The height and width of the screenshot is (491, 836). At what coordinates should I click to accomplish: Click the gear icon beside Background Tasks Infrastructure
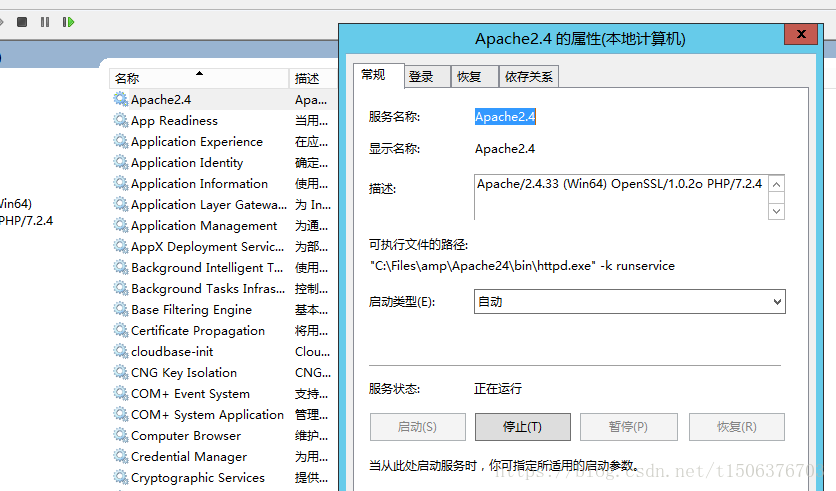(x=120, y=288)
